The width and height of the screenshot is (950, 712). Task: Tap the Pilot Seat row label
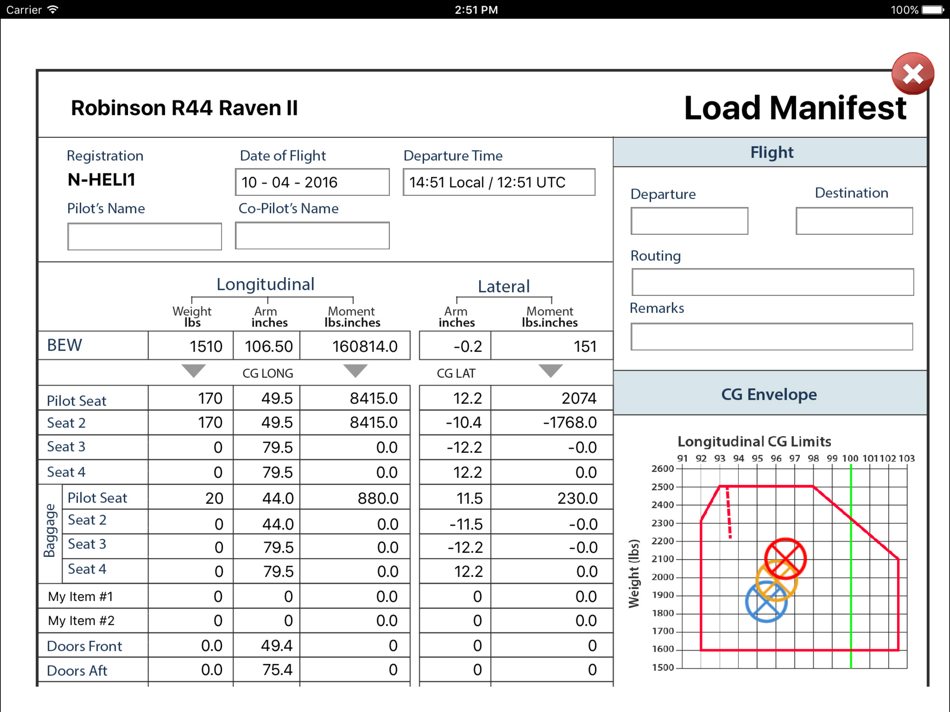pos(76,401)
